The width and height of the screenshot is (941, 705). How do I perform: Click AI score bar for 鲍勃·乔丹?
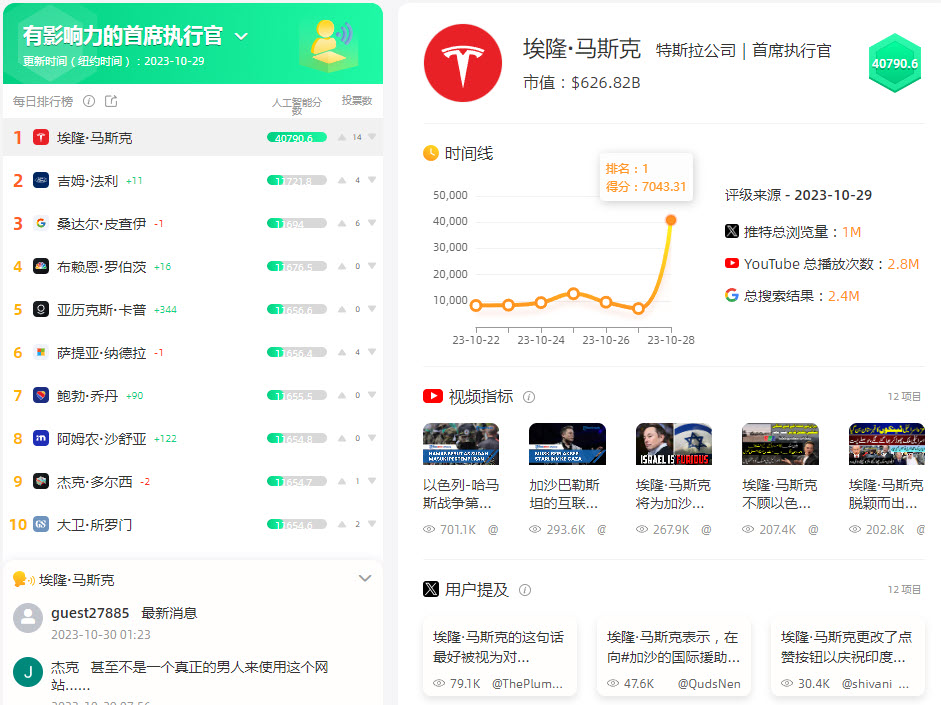[x=296, y=395]
